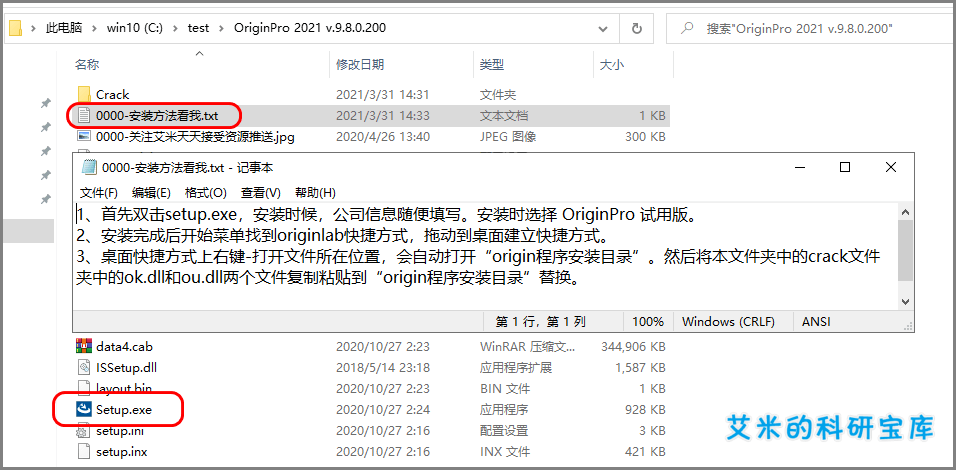The image size is (956, 470).
Task: Click the Setup.exe application icon
Action: [84, 410]
